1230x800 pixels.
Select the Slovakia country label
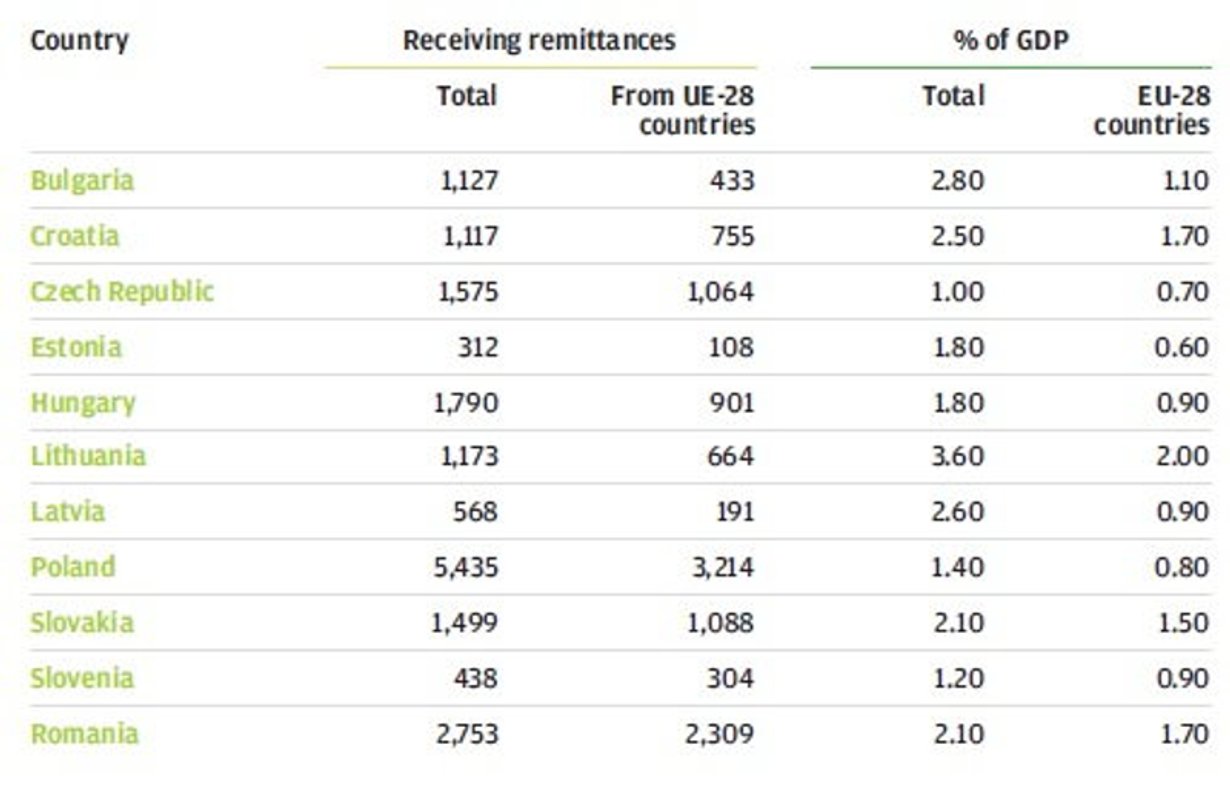tap(82, 623)
